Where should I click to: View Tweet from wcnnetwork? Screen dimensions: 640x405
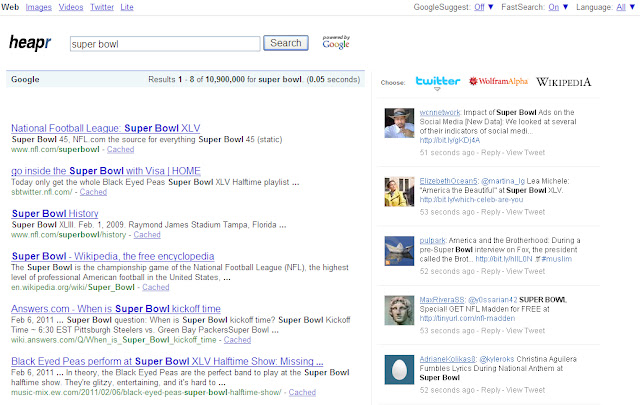point(525,152)
